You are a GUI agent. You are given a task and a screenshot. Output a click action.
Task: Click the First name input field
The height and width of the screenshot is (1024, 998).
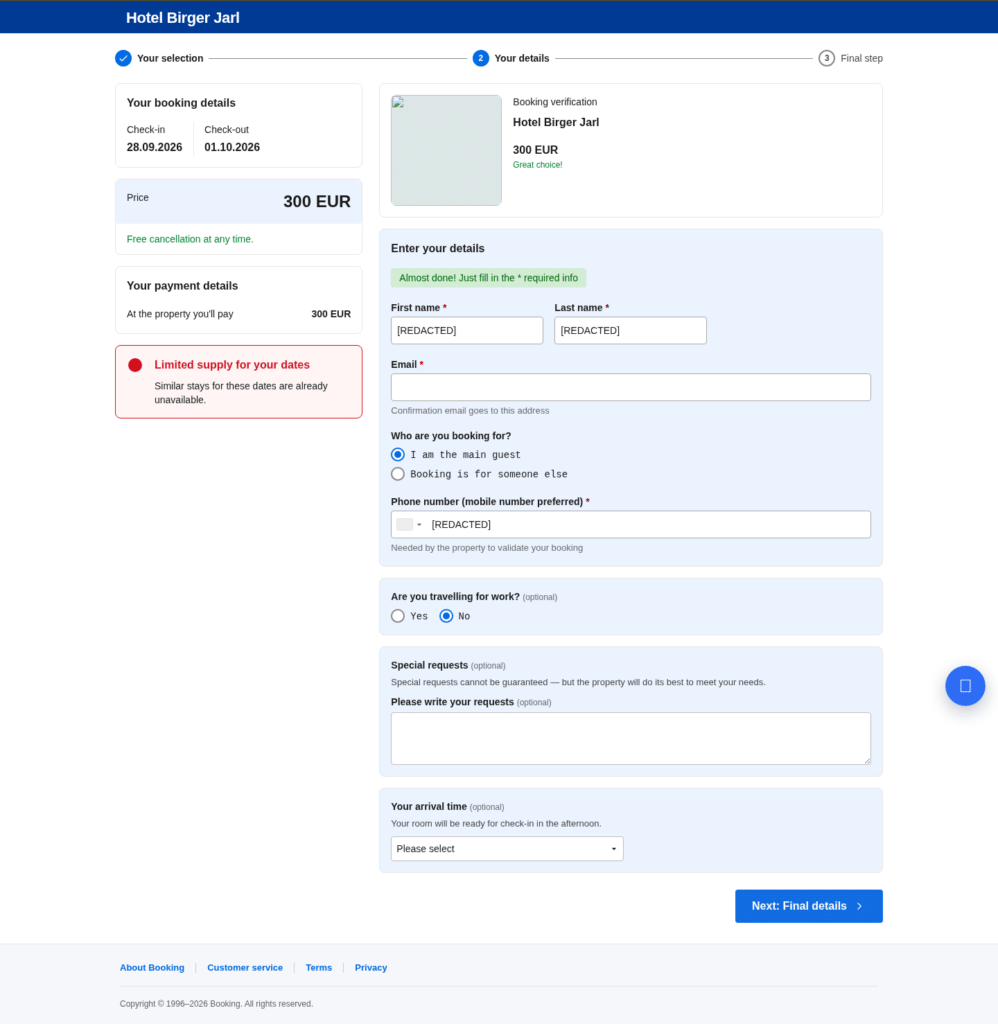point(467,330)
